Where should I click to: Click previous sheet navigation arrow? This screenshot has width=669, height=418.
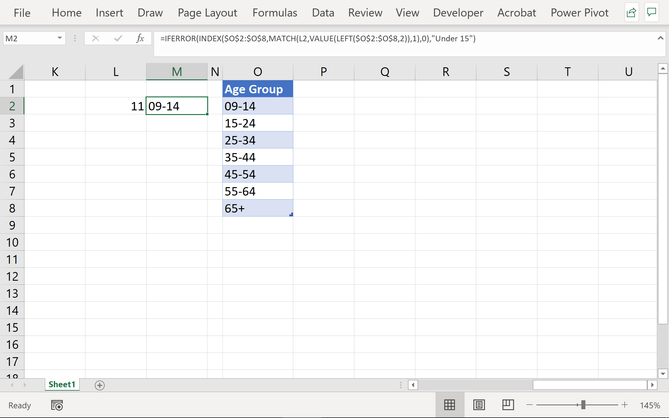coord(12,385)
